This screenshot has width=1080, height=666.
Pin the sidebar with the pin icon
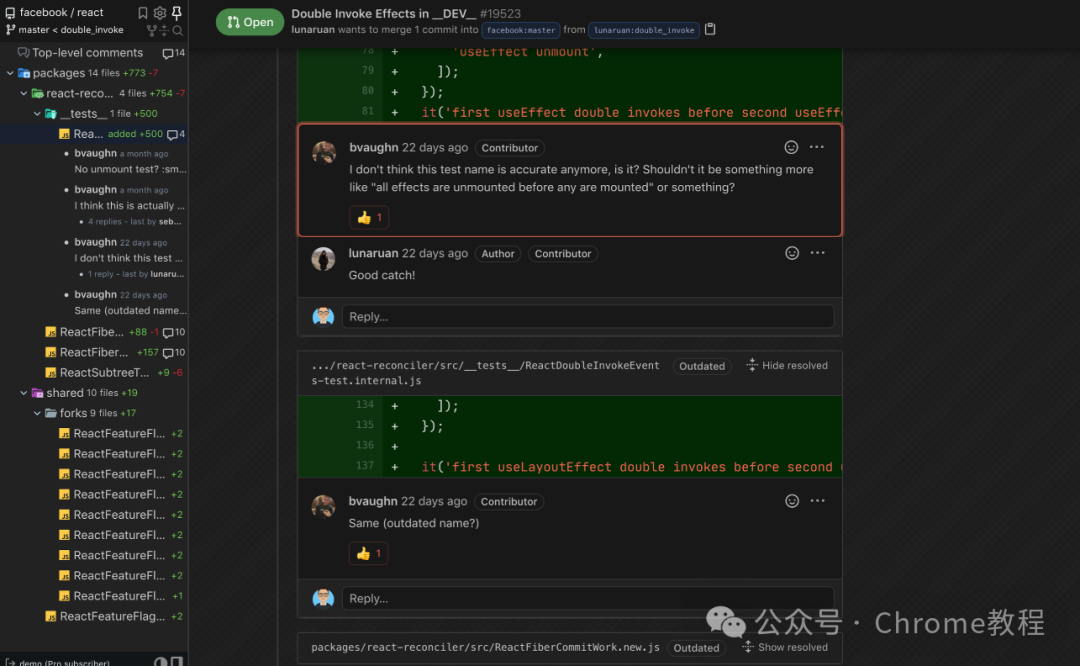[177, 12]
